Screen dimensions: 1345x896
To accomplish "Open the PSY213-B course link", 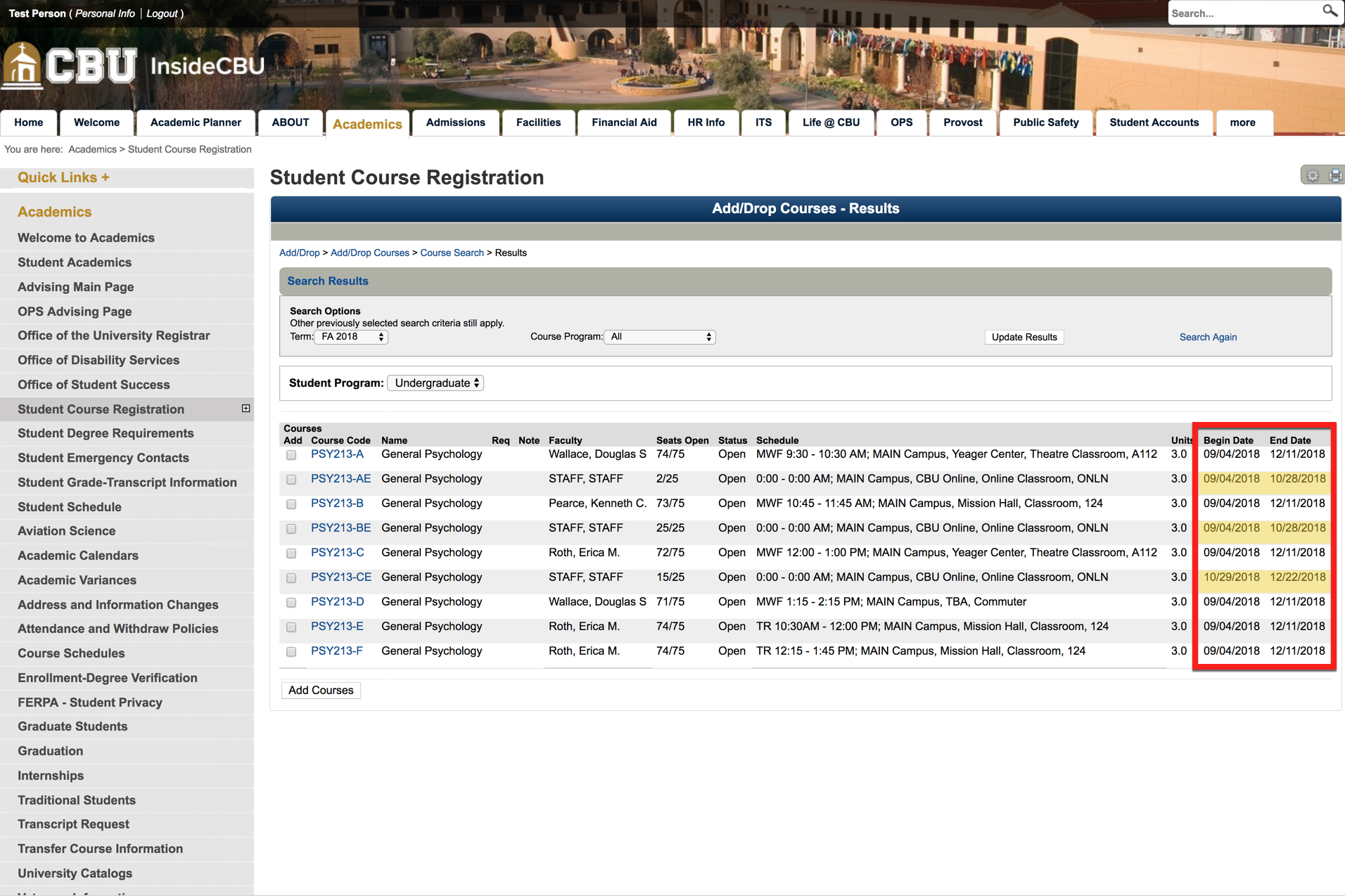I will tap(337, 504).
